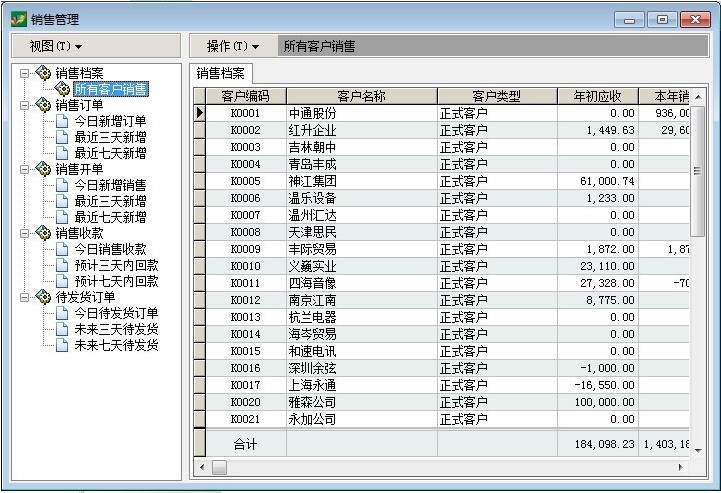Click the horizontal scrollbar left arrow
Viewport: 721px width, 493px height.
[x=202, y=467]
